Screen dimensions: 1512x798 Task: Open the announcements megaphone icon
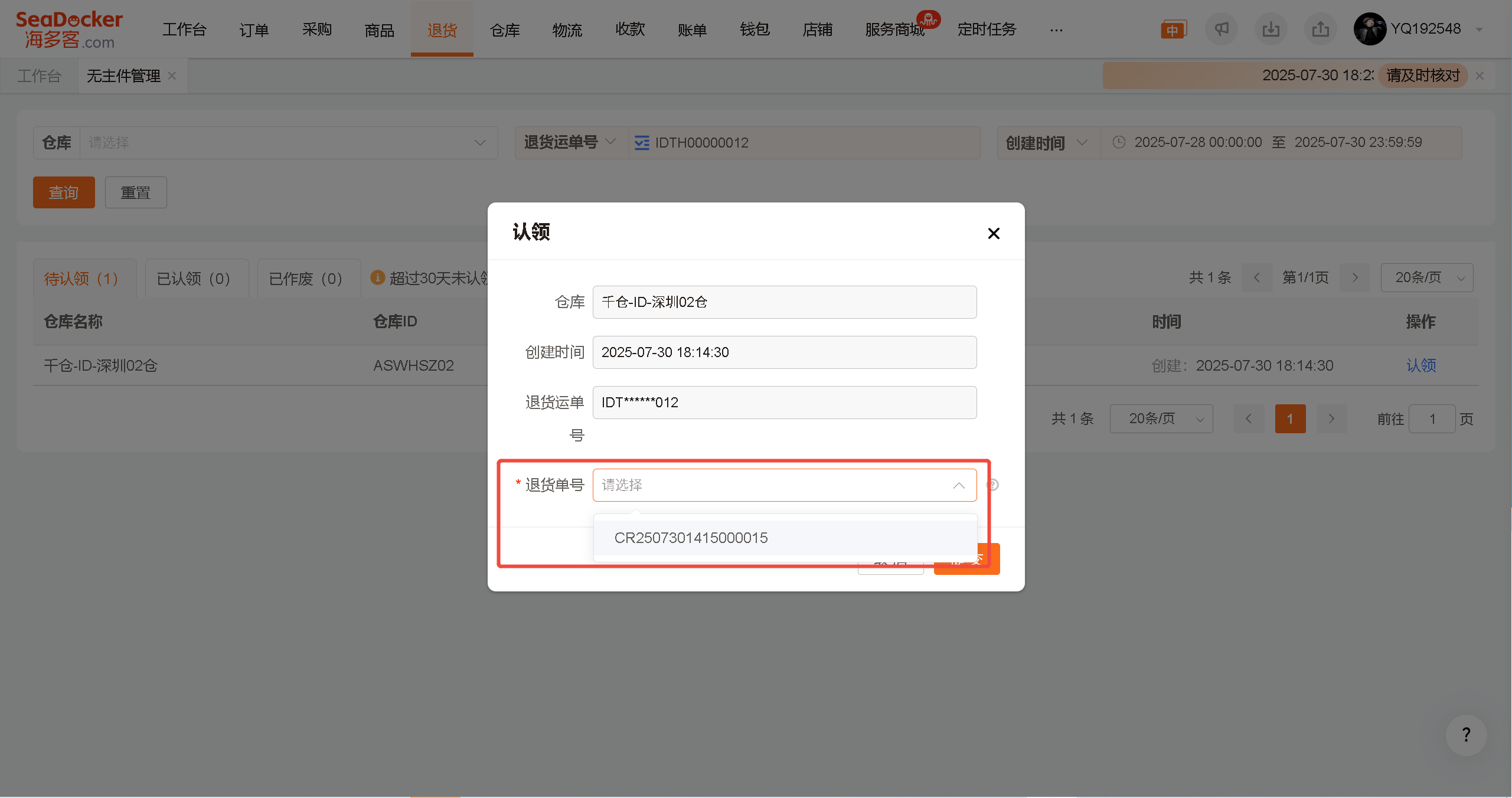[1222, 29]
